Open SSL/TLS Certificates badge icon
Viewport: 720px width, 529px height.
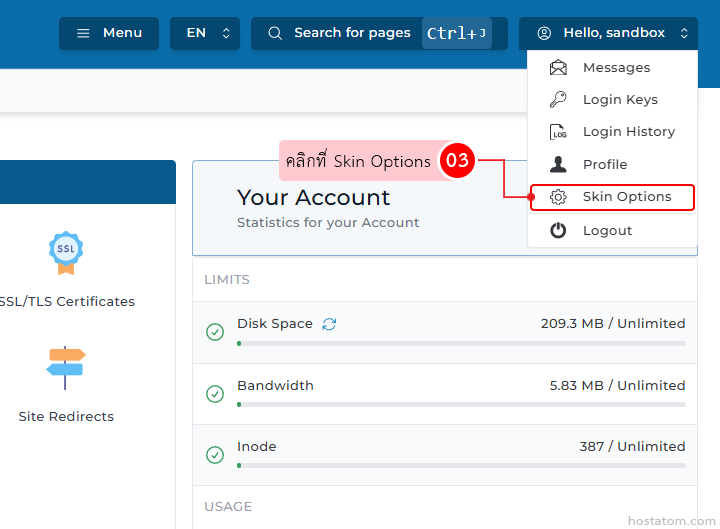[66, 253]
